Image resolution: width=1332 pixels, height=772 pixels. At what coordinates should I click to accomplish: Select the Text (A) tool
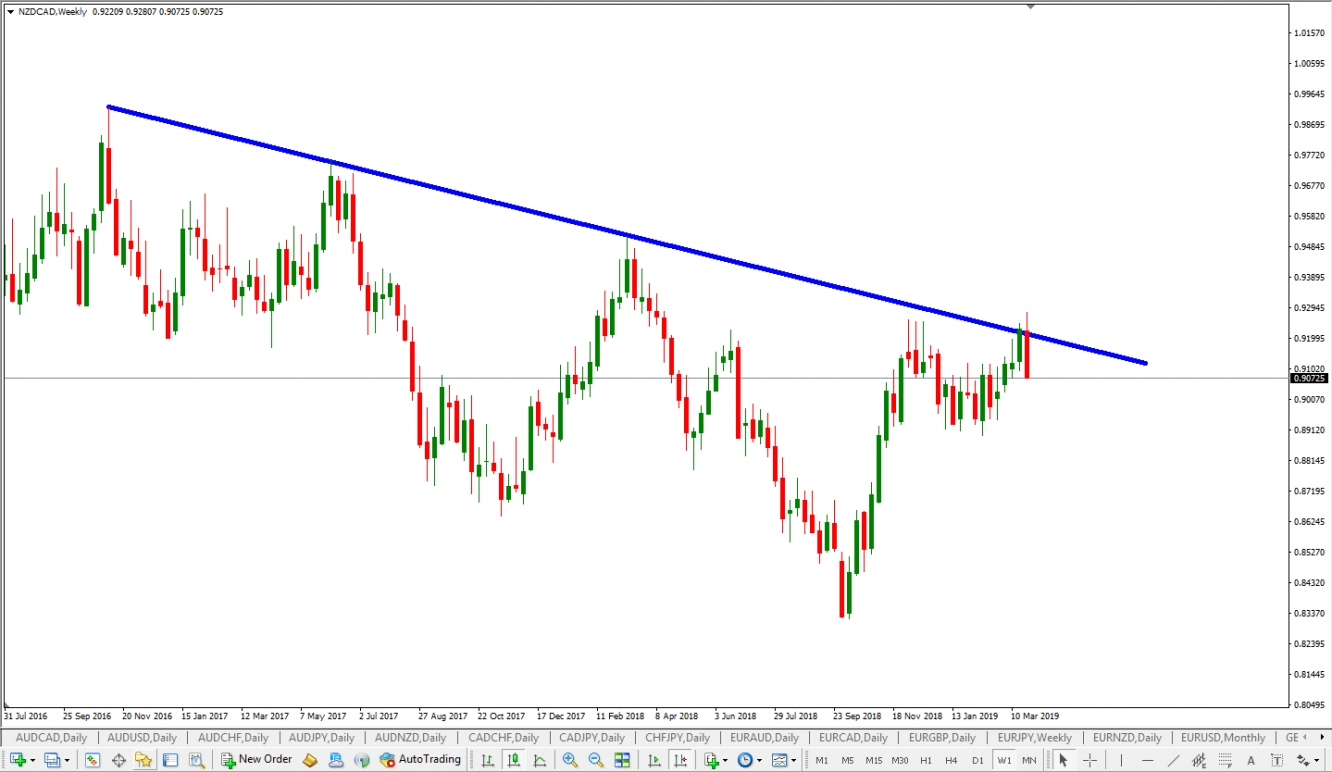tap(1251, 760)
